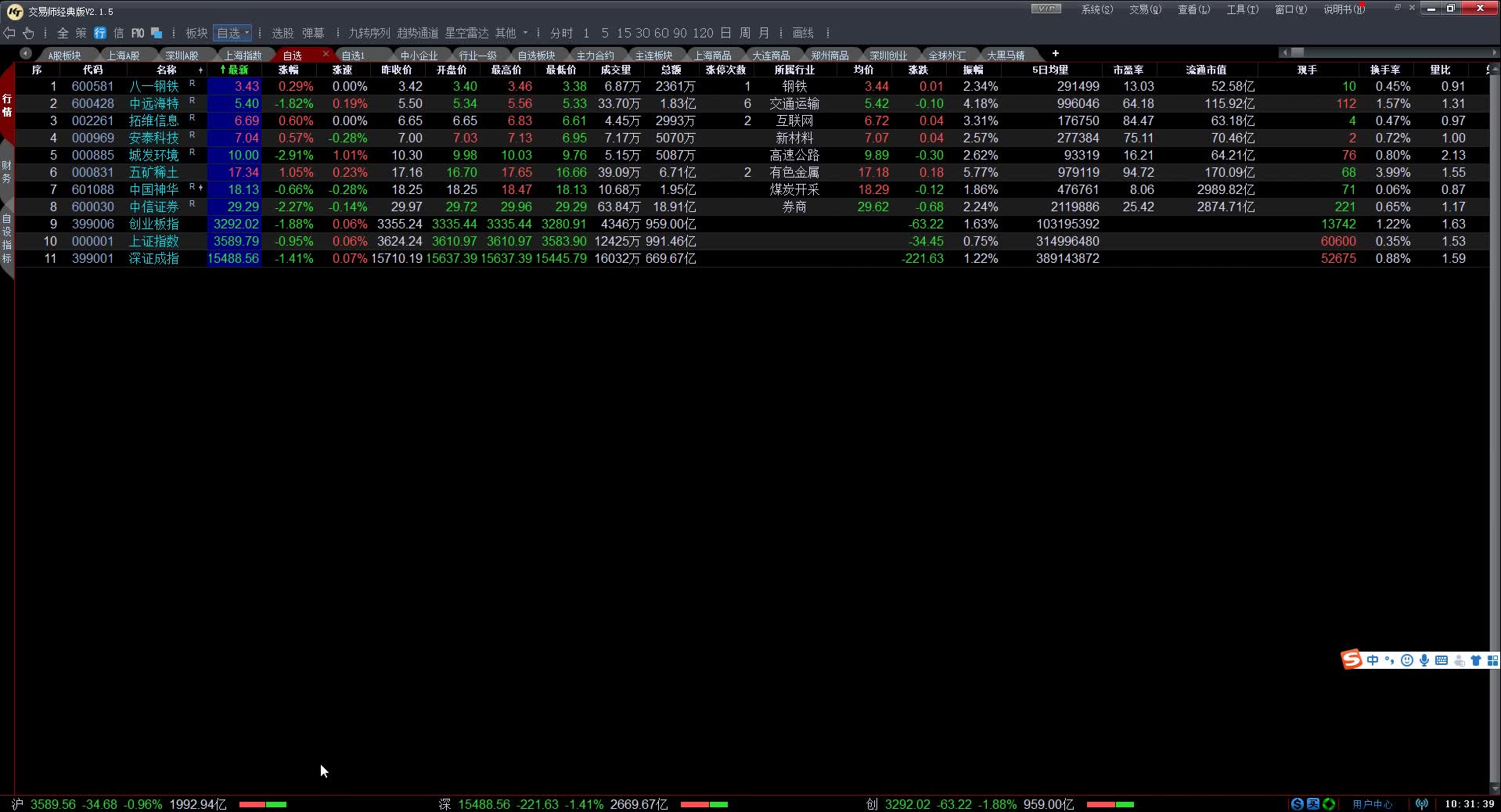Expand the 其他 dropdown arrow
The width and height of the screenshot is (1501, 812).
tap(525, 33)
